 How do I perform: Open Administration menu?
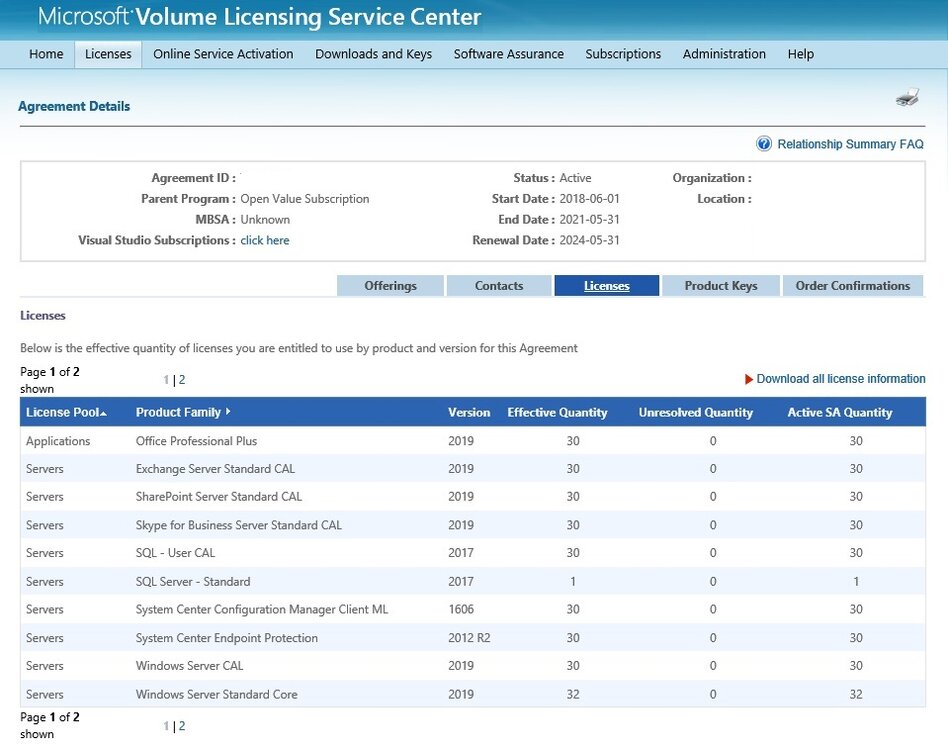724,54
